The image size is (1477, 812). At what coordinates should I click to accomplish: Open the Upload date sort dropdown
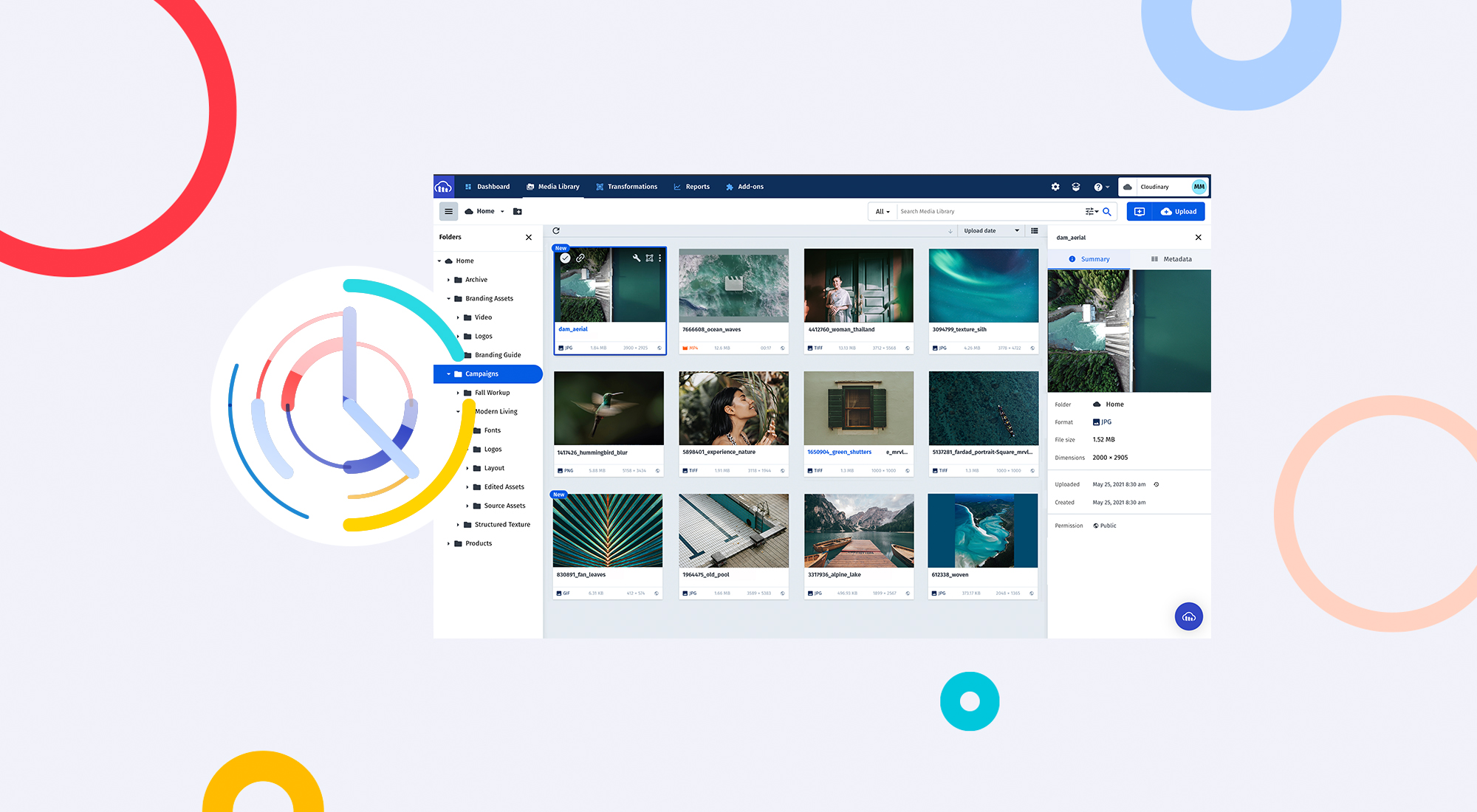click(x=990, y=230)
